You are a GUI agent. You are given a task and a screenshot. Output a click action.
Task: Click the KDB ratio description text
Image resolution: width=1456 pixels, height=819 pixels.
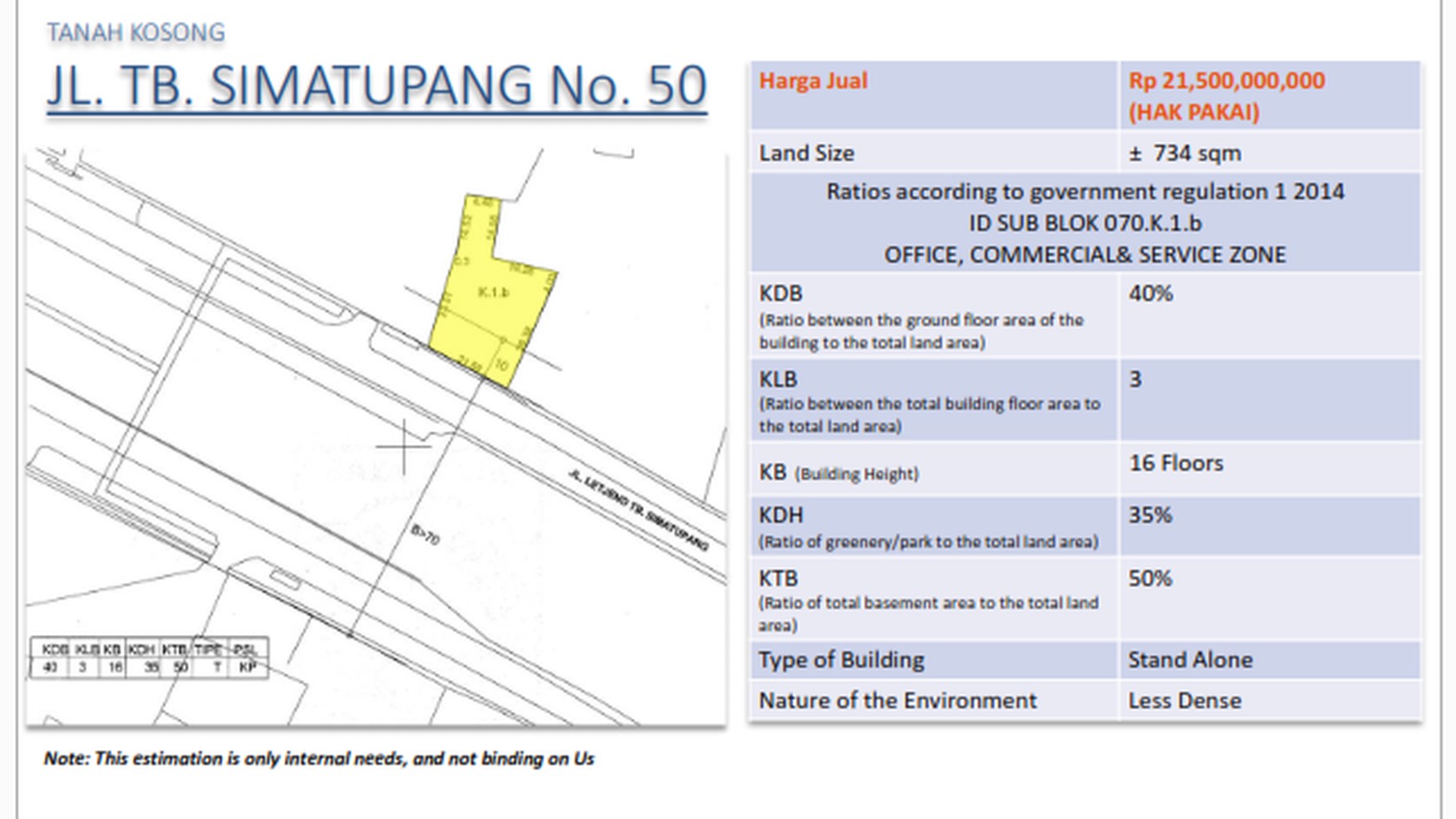pyautogui.click(x=921, y=331)
